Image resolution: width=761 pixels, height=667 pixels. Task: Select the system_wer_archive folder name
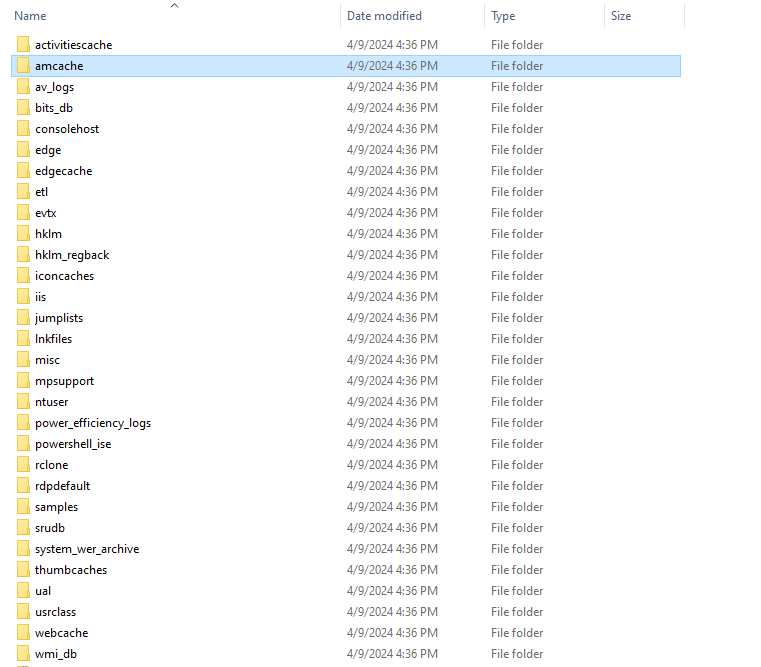(x=87, y=549)
